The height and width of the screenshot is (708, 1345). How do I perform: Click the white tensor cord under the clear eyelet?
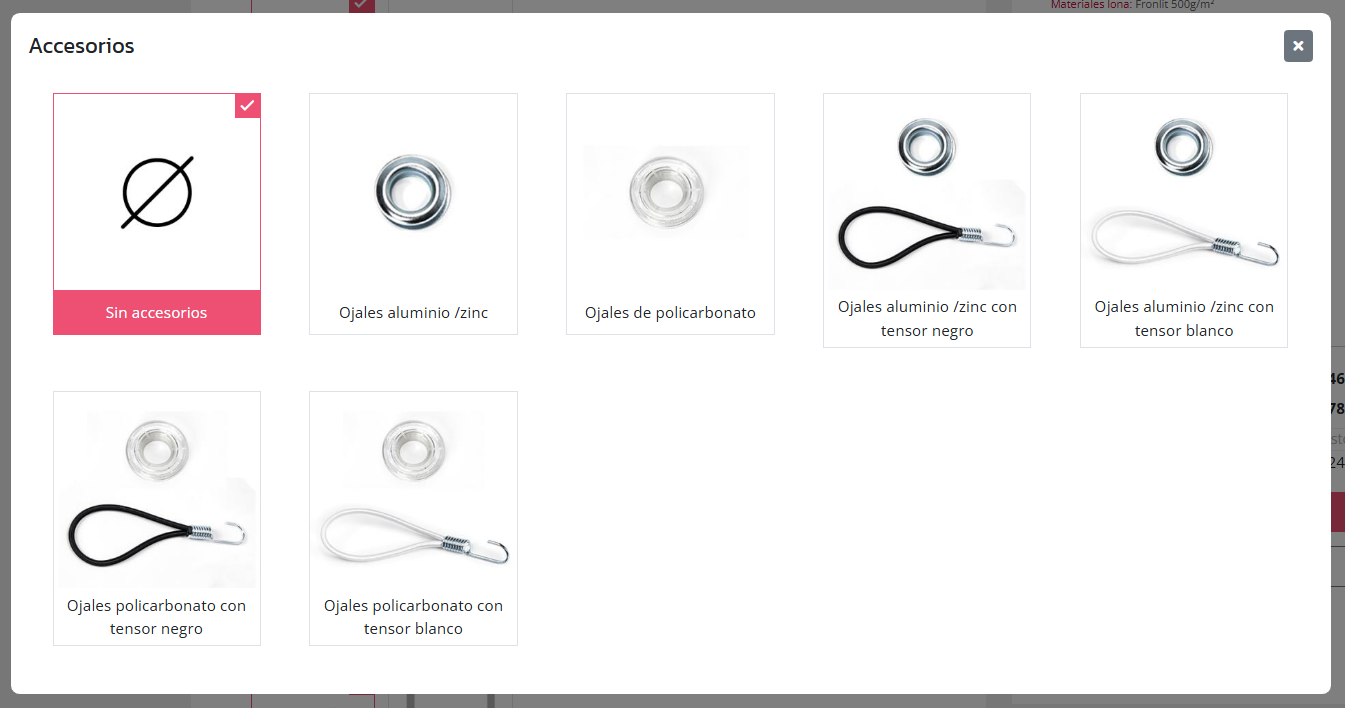(x=413, y=536)
